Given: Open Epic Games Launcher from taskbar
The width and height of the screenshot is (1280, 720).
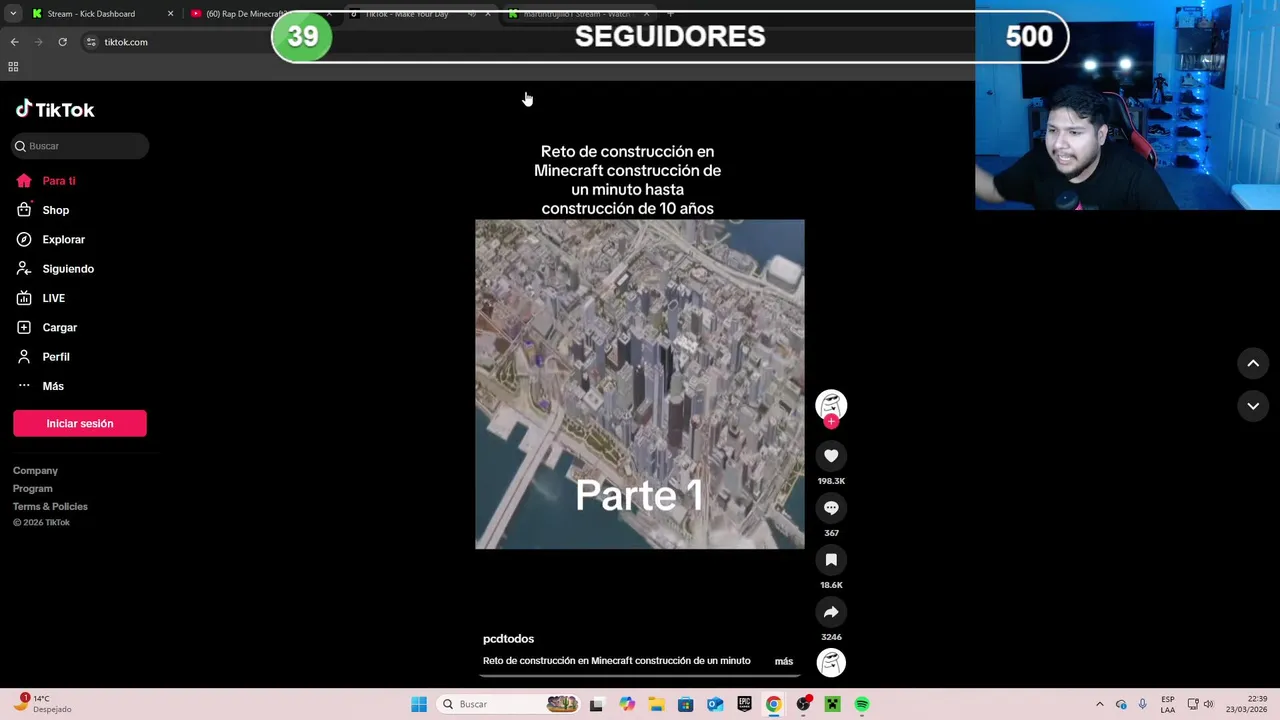Looking at the screenshot, I should coord(744,704).
